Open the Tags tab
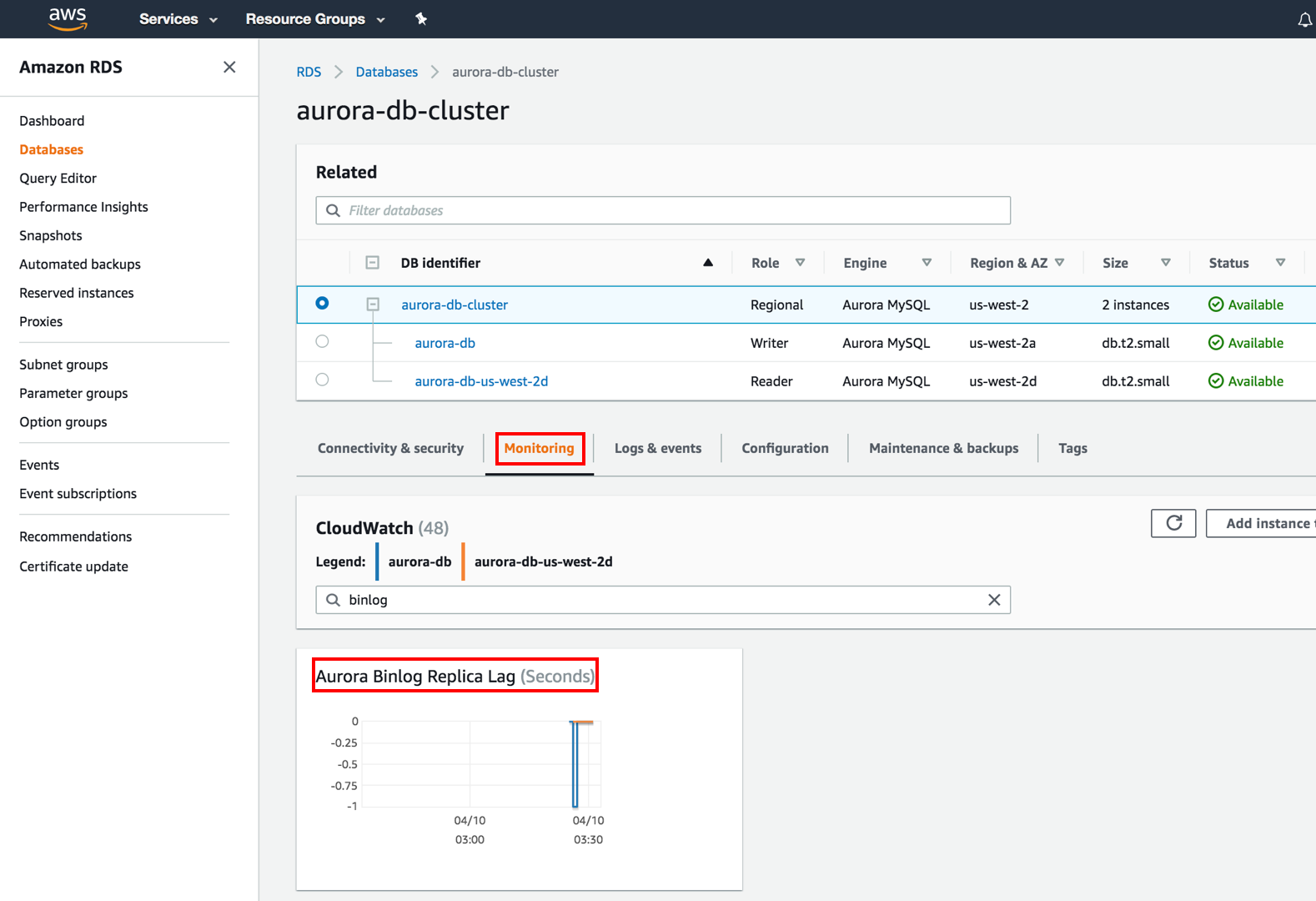Image resolution: width=1316 pixels, height=901 pixels. [x=1072, y=448]
